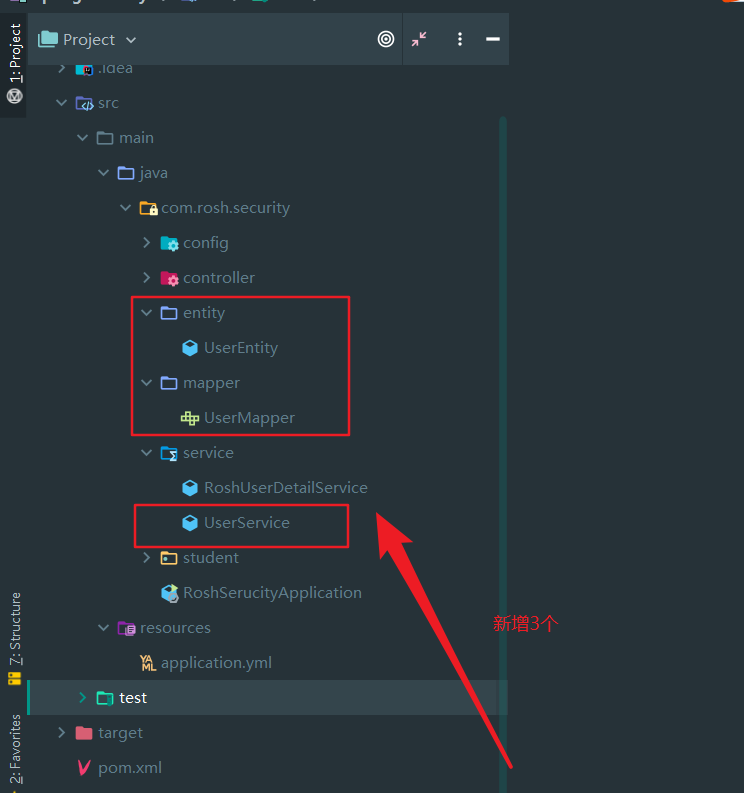
Task: Collapse the java folder
Action: (104, 172)
